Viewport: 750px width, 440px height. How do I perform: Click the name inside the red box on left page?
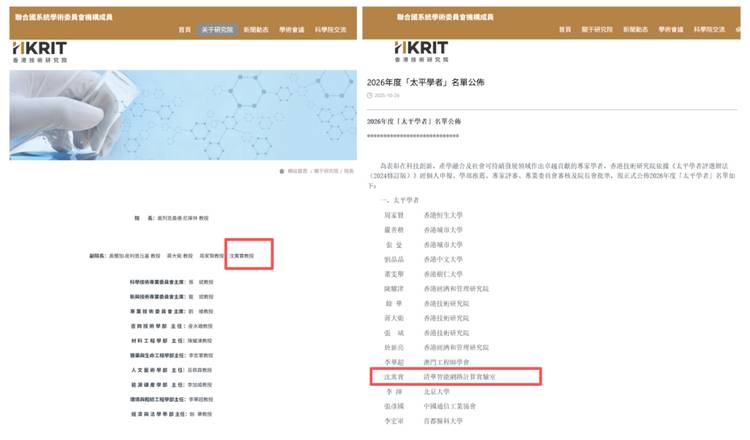(249, 257)
